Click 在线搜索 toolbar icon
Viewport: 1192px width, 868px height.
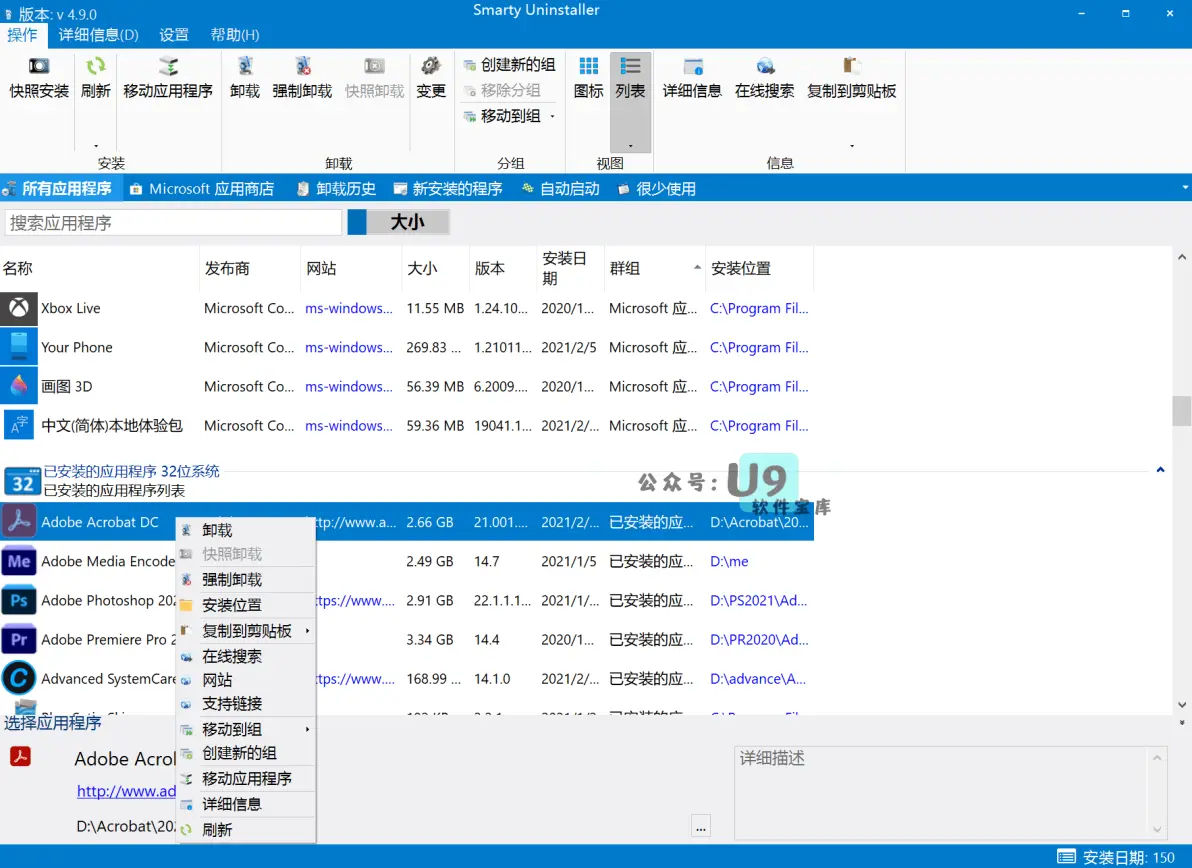765,66
